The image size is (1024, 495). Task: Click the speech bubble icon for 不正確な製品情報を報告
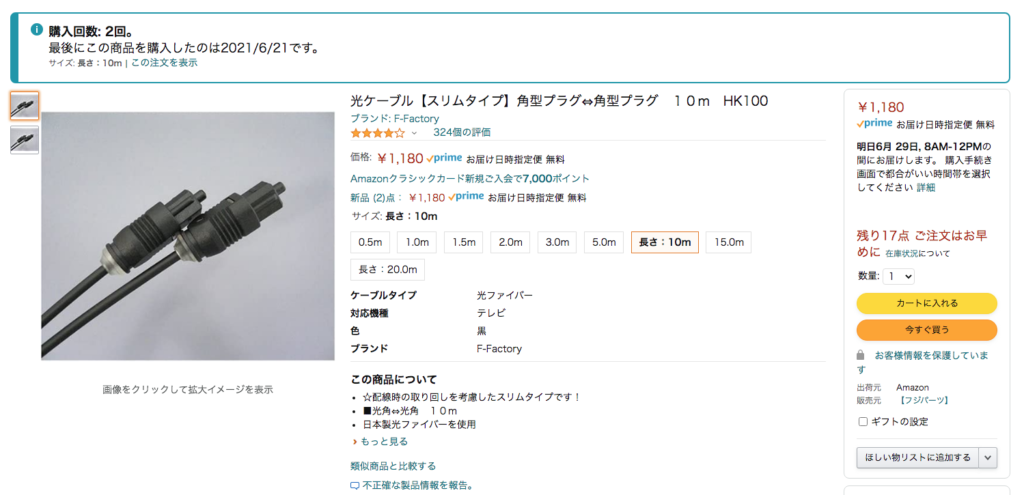[x=355, y=486]
